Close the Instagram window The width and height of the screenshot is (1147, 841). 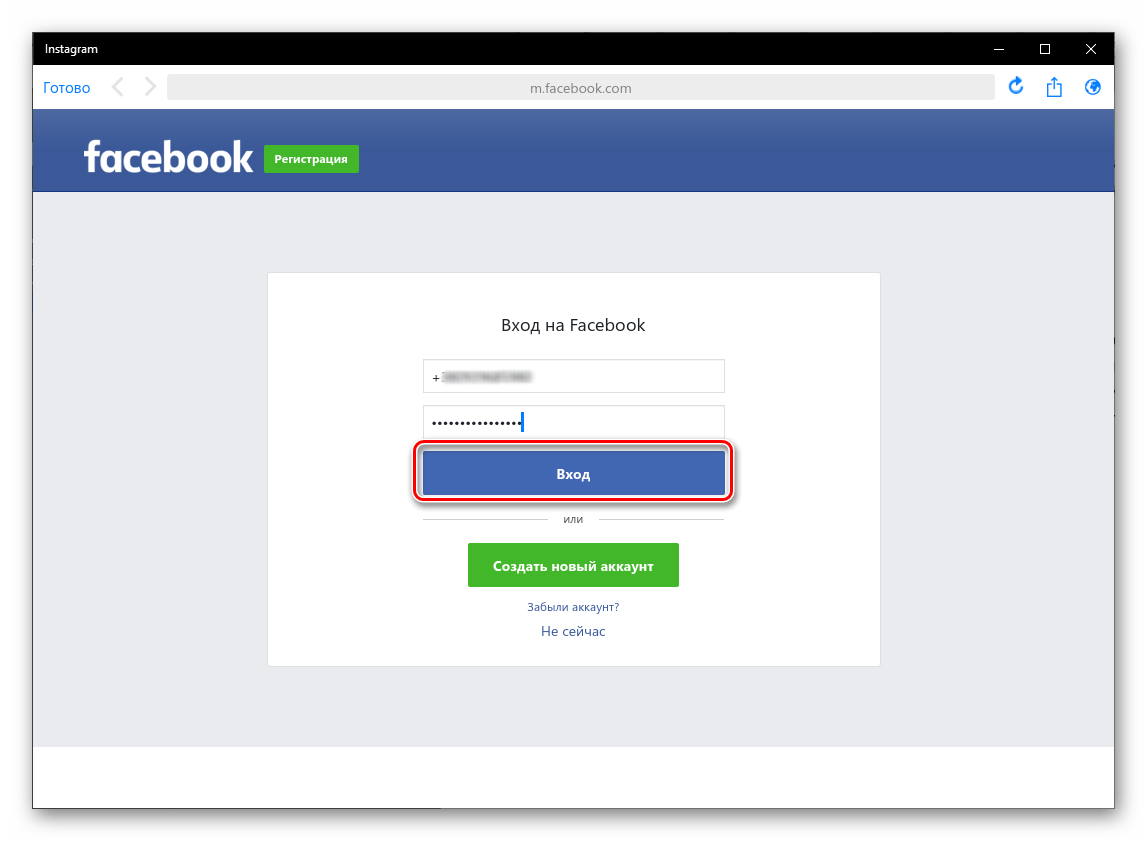point(1091,49)
